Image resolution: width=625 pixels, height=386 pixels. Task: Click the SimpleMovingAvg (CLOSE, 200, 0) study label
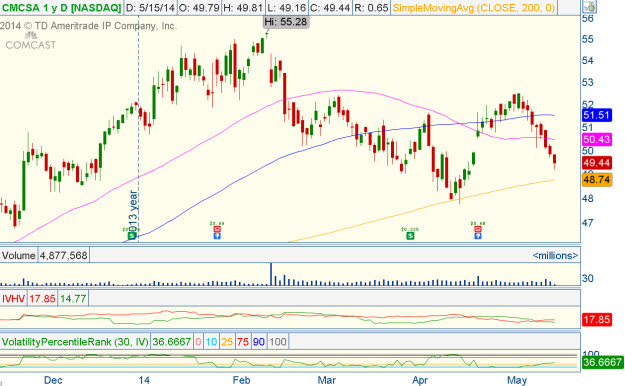474,7
